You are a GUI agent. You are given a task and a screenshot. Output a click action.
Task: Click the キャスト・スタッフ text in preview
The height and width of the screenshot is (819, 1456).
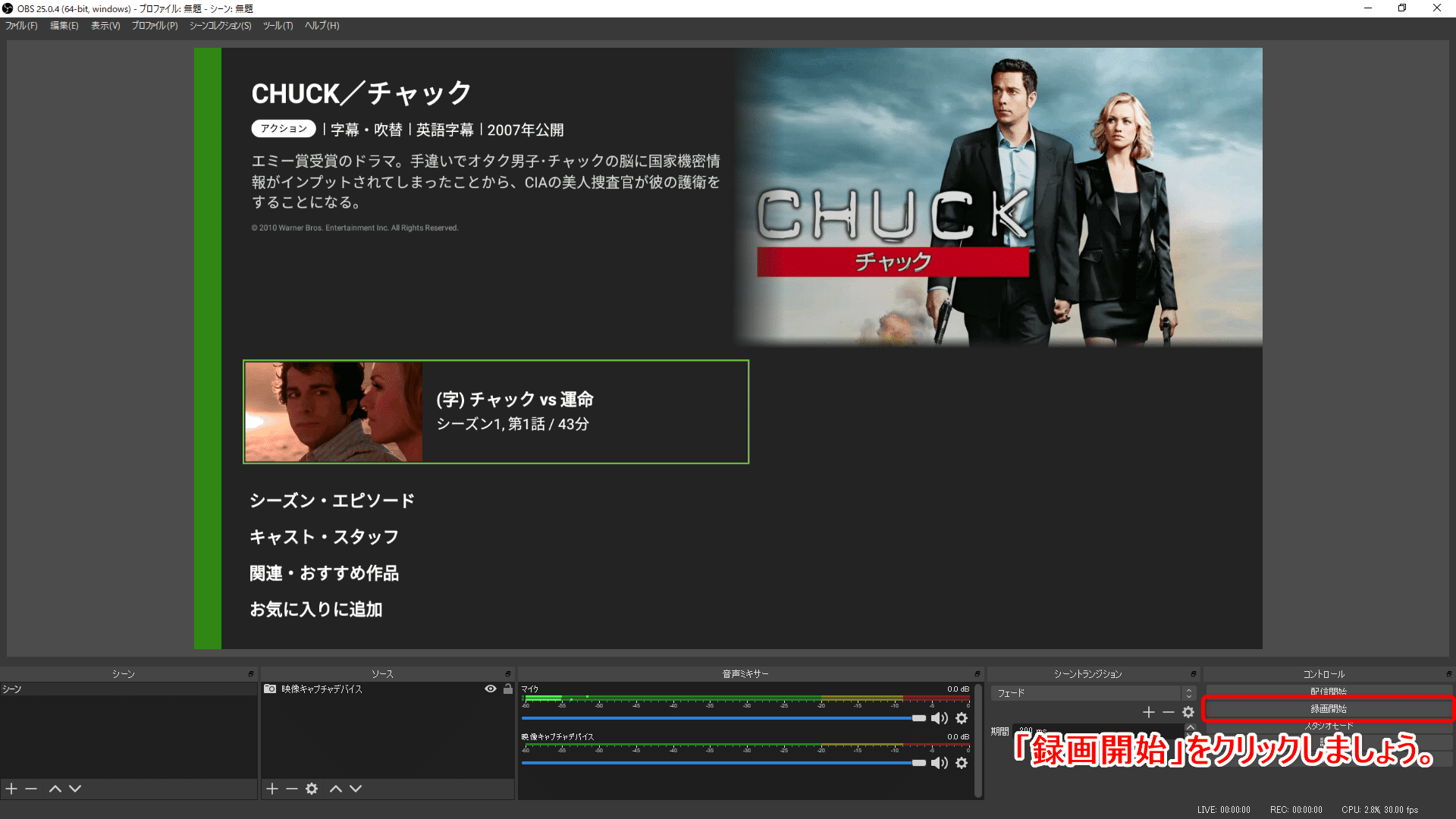(x=324, y=537)
